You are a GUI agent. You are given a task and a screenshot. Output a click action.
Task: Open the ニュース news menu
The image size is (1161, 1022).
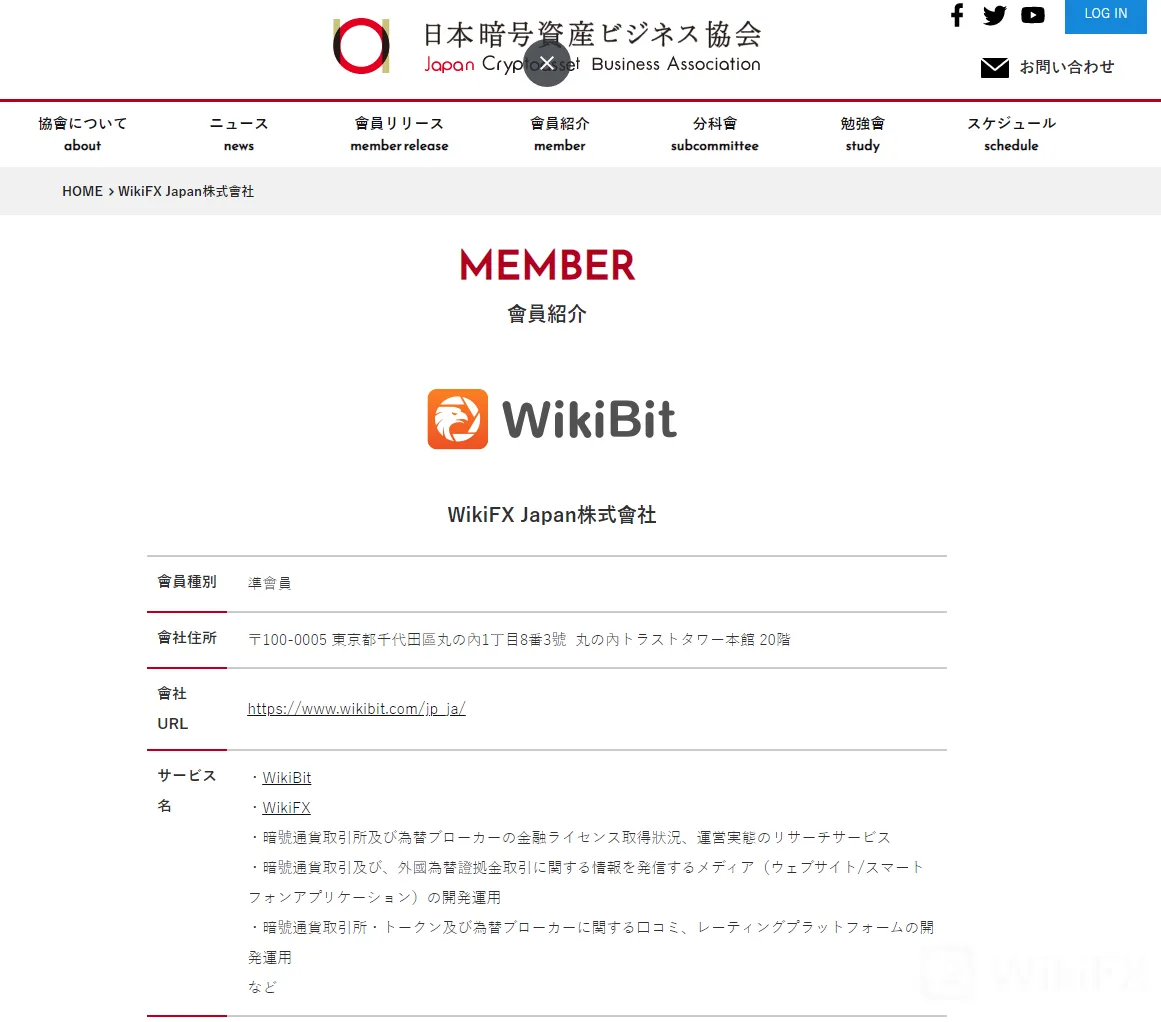(238, 134)
